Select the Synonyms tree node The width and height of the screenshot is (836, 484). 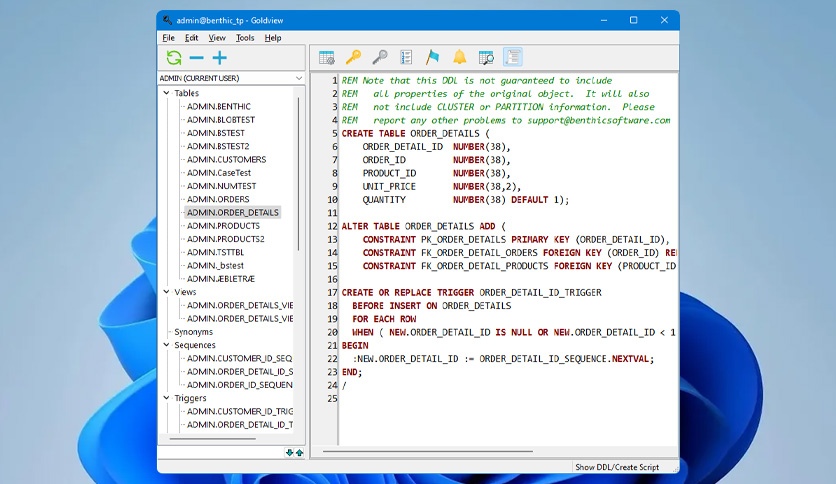click(194, 332)
